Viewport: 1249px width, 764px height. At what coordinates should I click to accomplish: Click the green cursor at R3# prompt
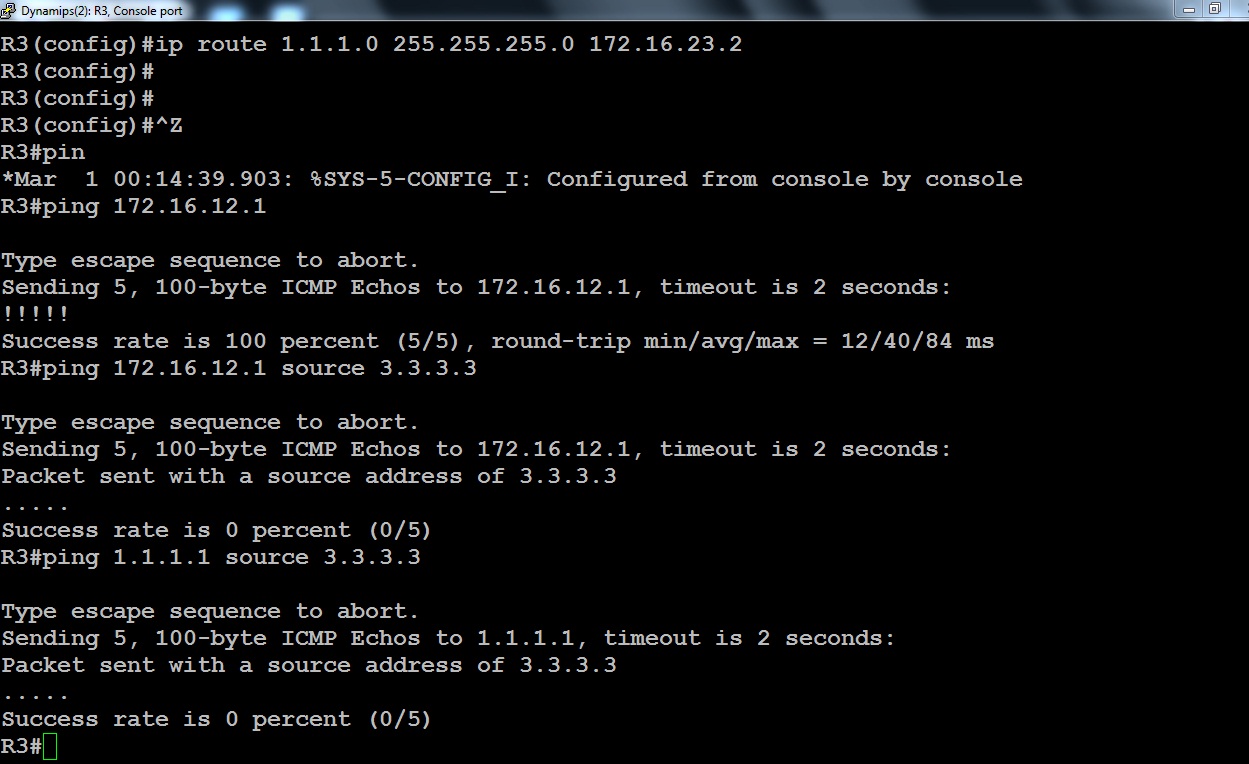click(50, 746)
